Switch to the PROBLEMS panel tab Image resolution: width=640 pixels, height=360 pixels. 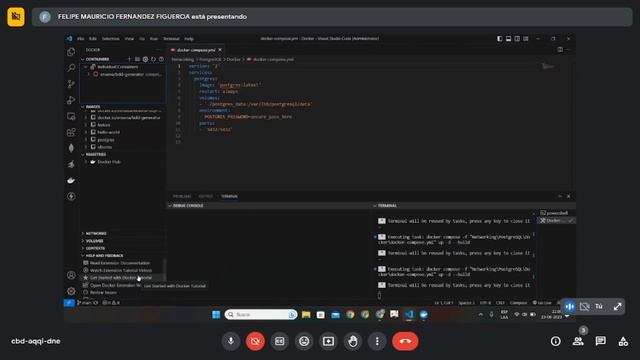[x=182, y=196]
